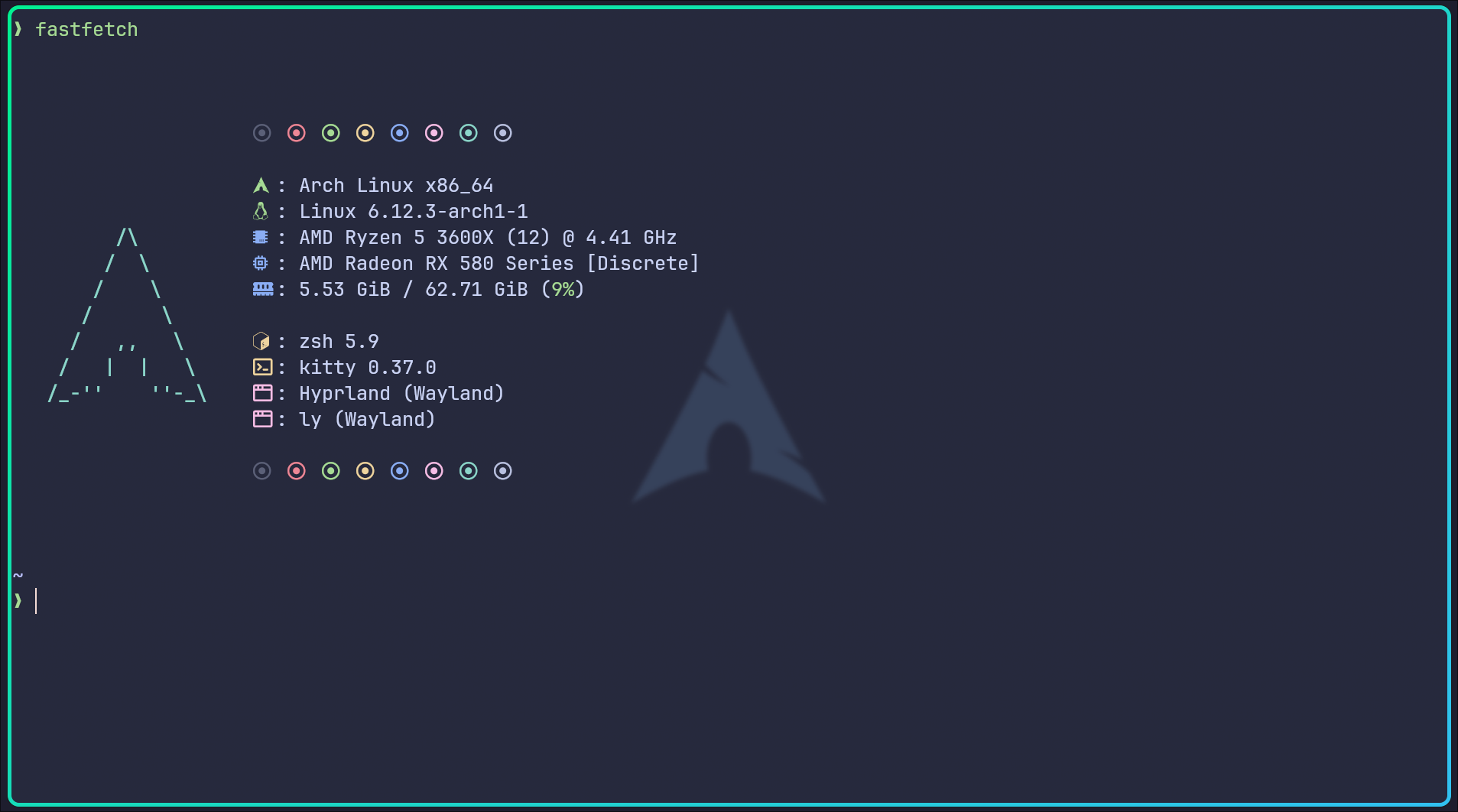Click the GPU icon beside AMD Radeon RX 580
The height and width of the screenshot is (812, 1458).
[261, 263]
